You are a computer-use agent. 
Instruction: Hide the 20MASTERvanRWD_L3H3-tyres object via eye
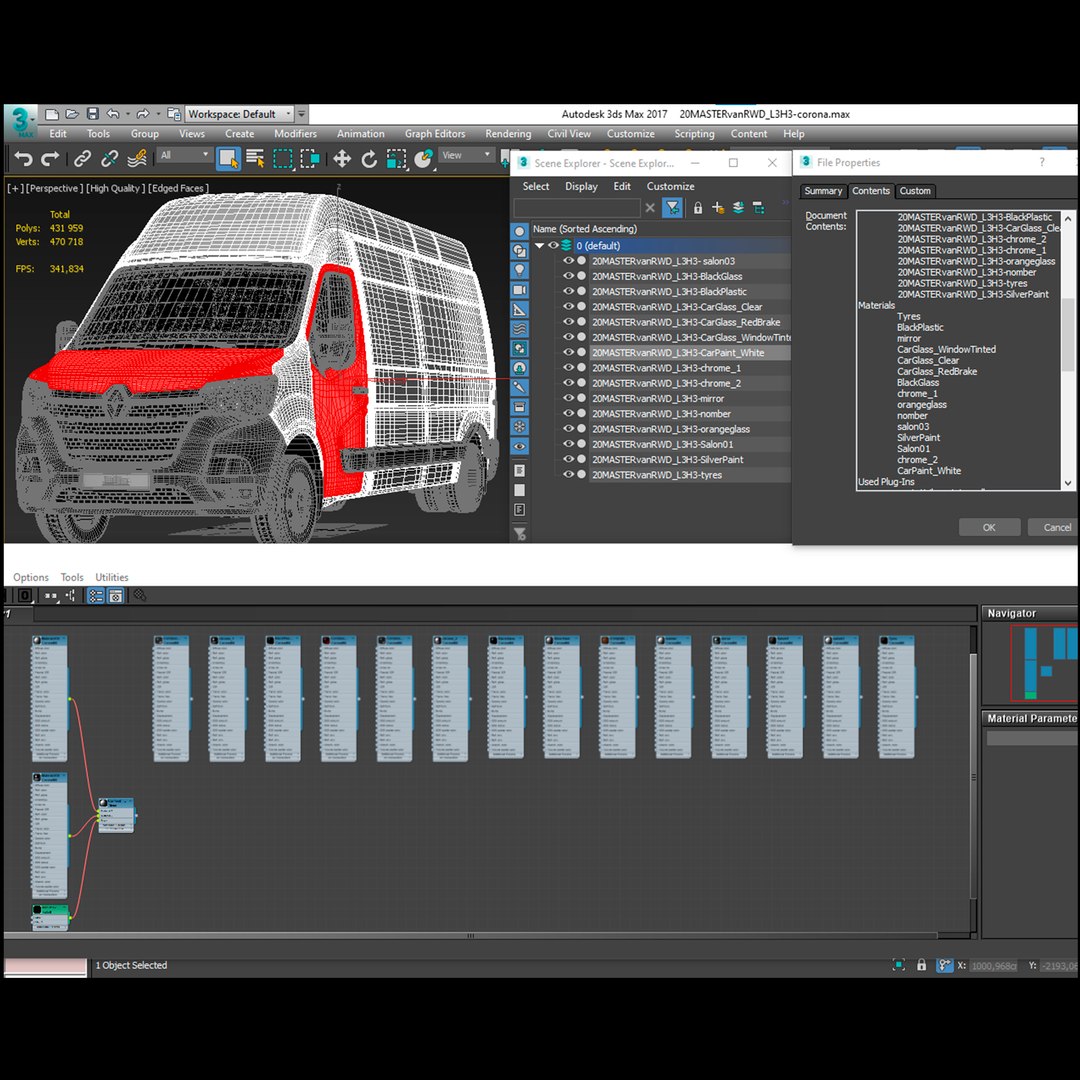click(568, 475)
